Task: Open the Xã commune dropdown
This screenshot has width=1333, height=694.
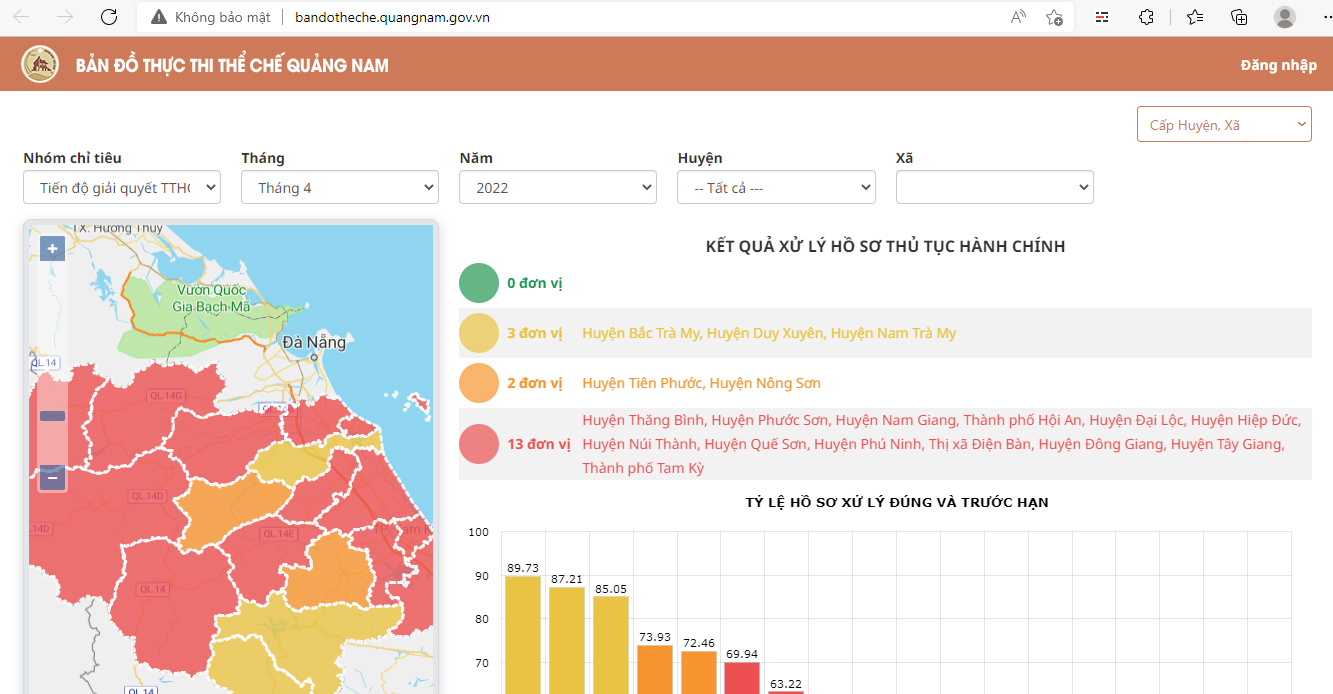Action: (994, 187)
